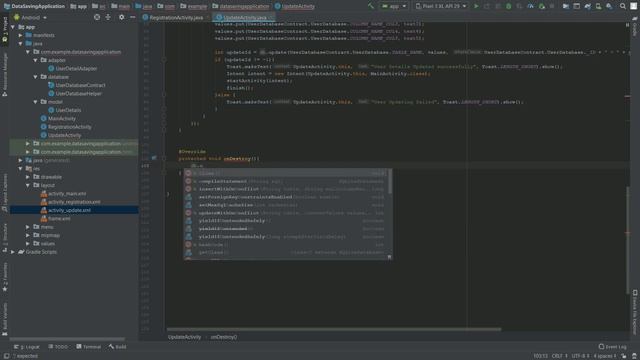
Task: Open the Favorites side tab
Action: pyautogui.click(x=5, y=278)
